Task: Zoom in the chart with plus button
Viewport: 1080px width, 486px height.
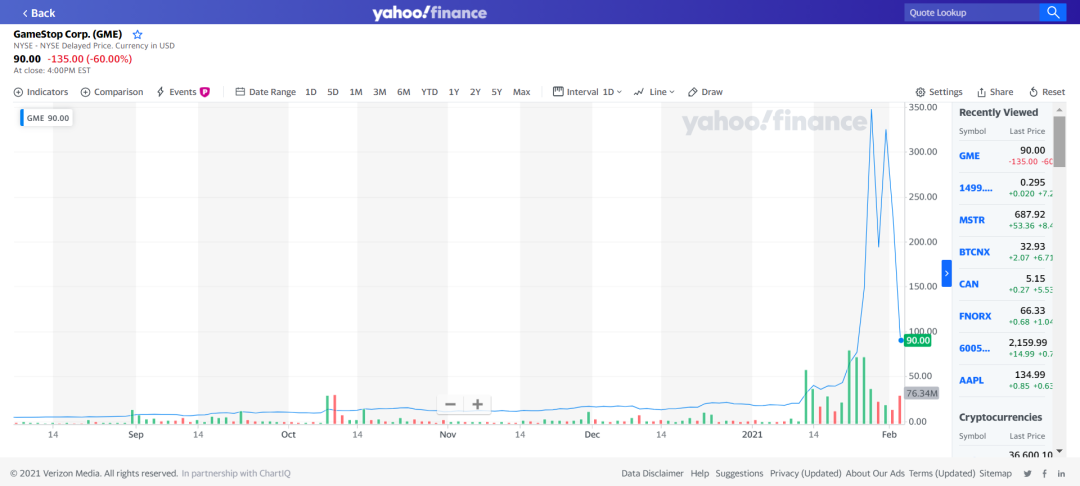Action: 477,404
